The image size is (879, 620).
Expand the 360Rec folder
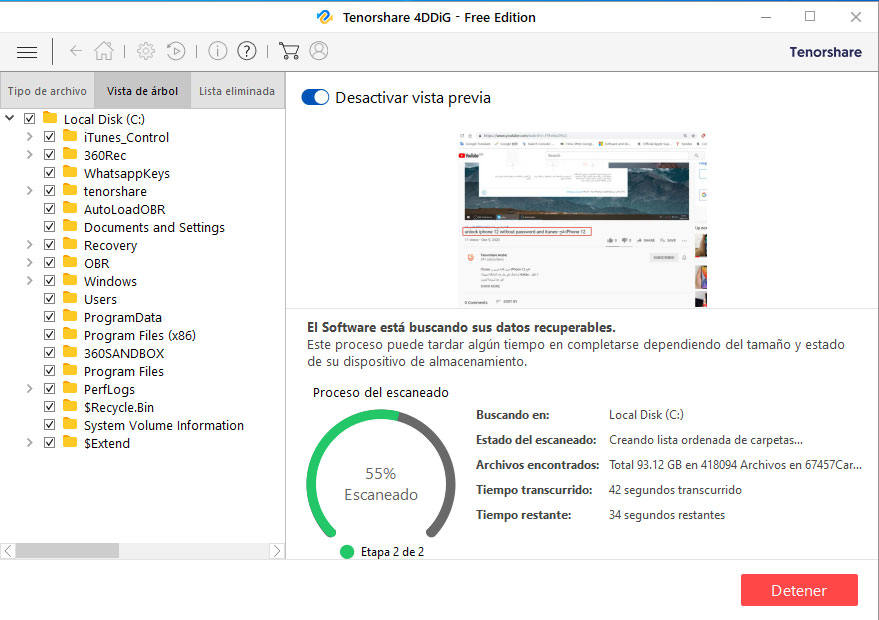point(30,154)
